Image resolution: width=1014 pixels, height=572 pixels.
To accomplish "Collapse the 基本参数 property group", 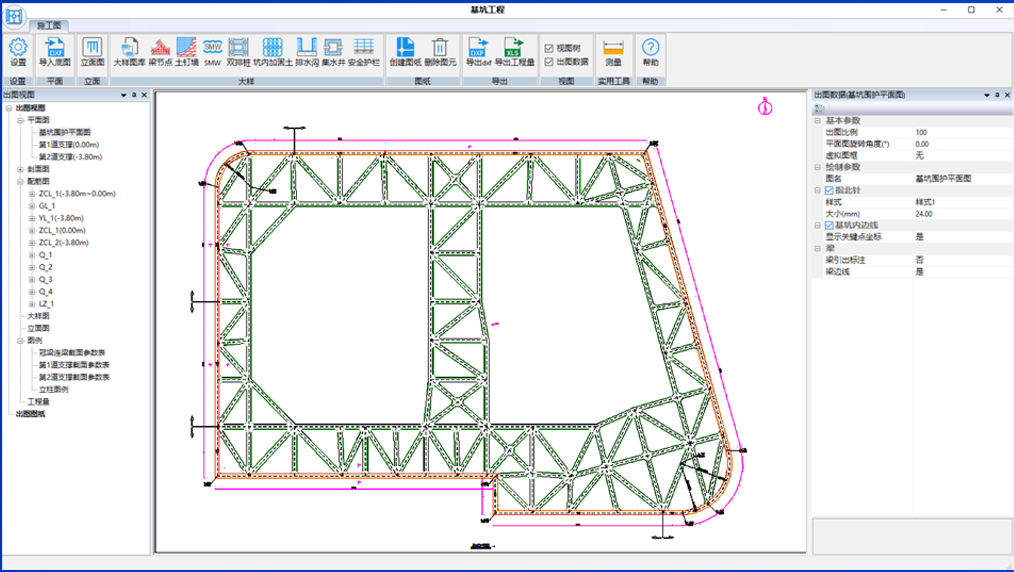I will point(817,120).
